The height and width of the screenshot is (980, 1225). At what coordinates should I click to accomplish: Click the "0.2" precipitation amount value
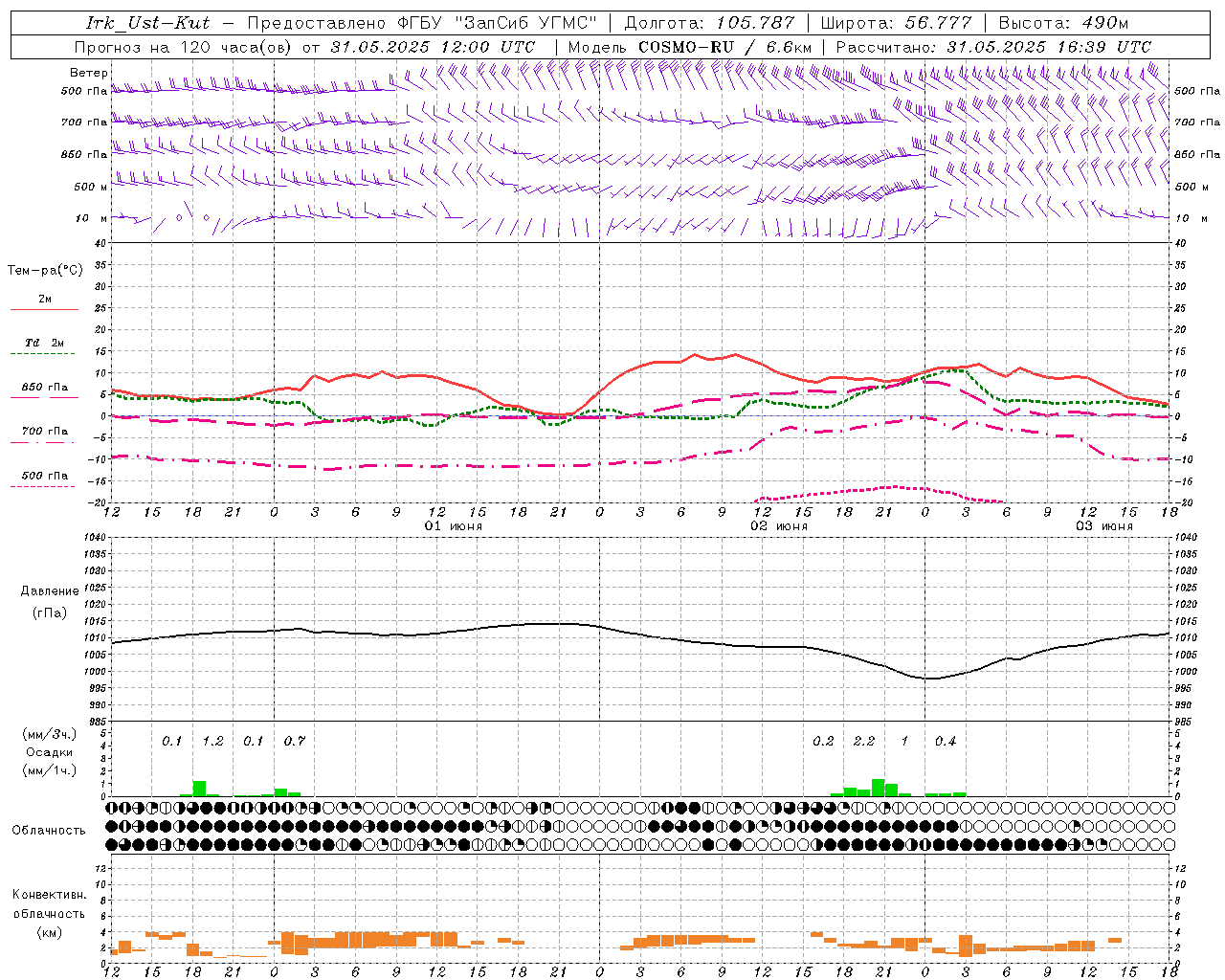(x=823, y=741)
